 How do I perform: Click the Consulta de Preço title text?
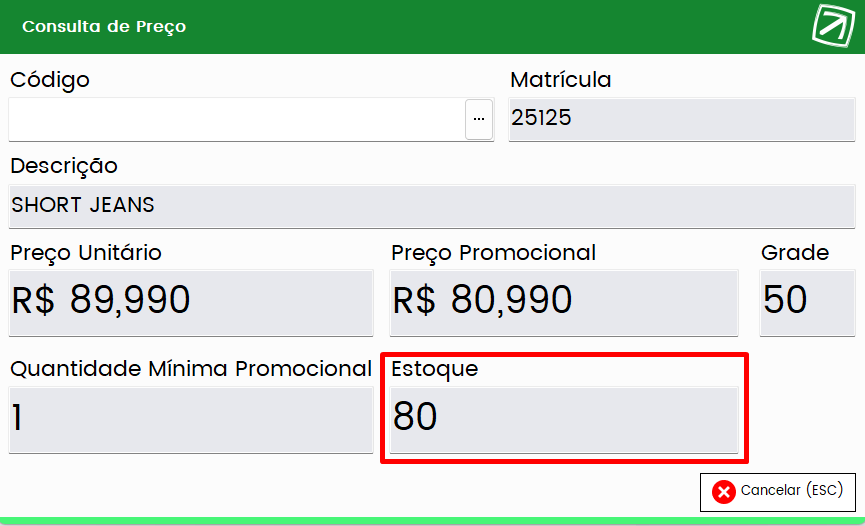pyautogui.click(x=104, y=27)
